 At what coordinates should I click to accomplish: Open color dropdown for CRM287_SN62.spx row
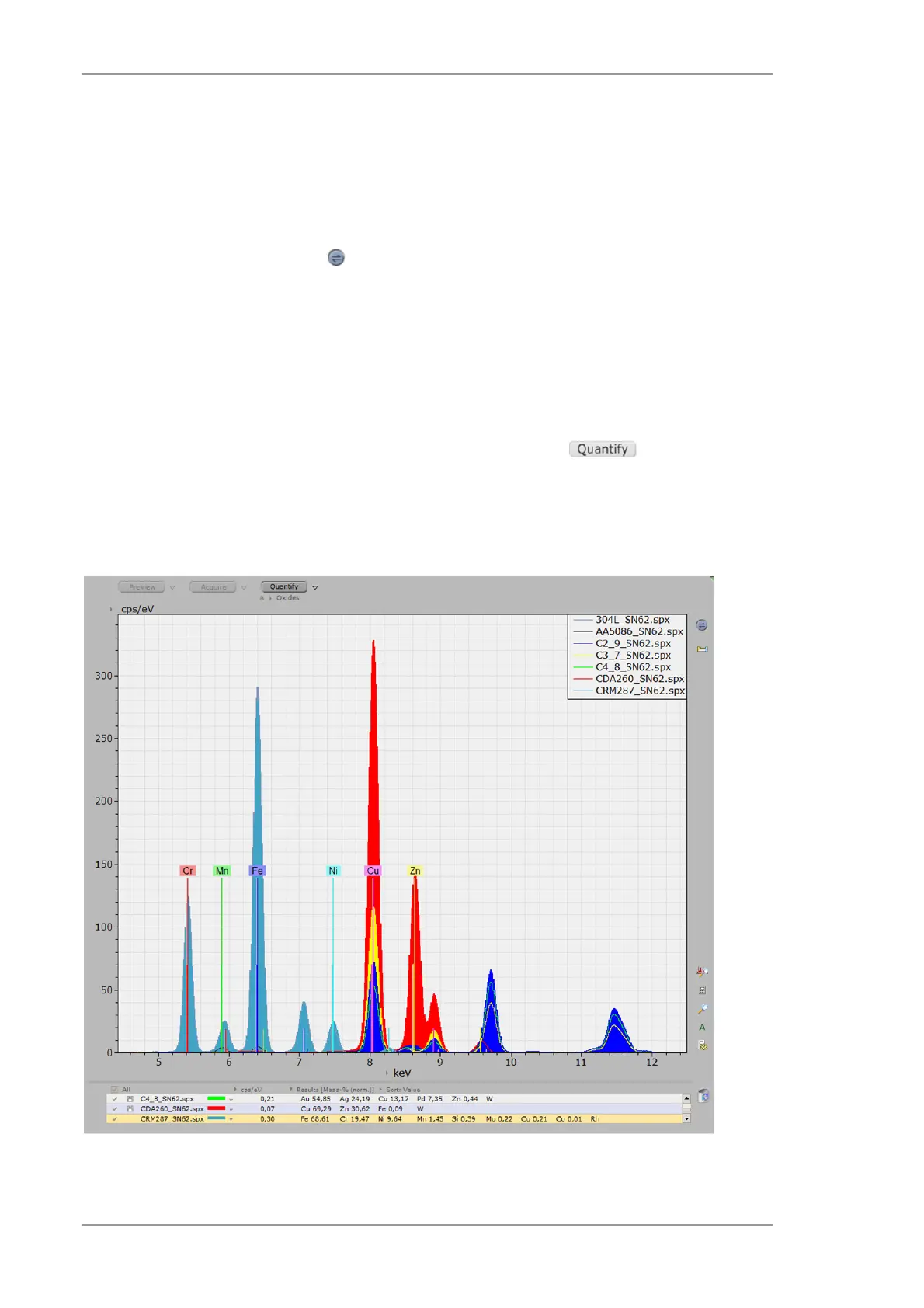coord(231,1120)
